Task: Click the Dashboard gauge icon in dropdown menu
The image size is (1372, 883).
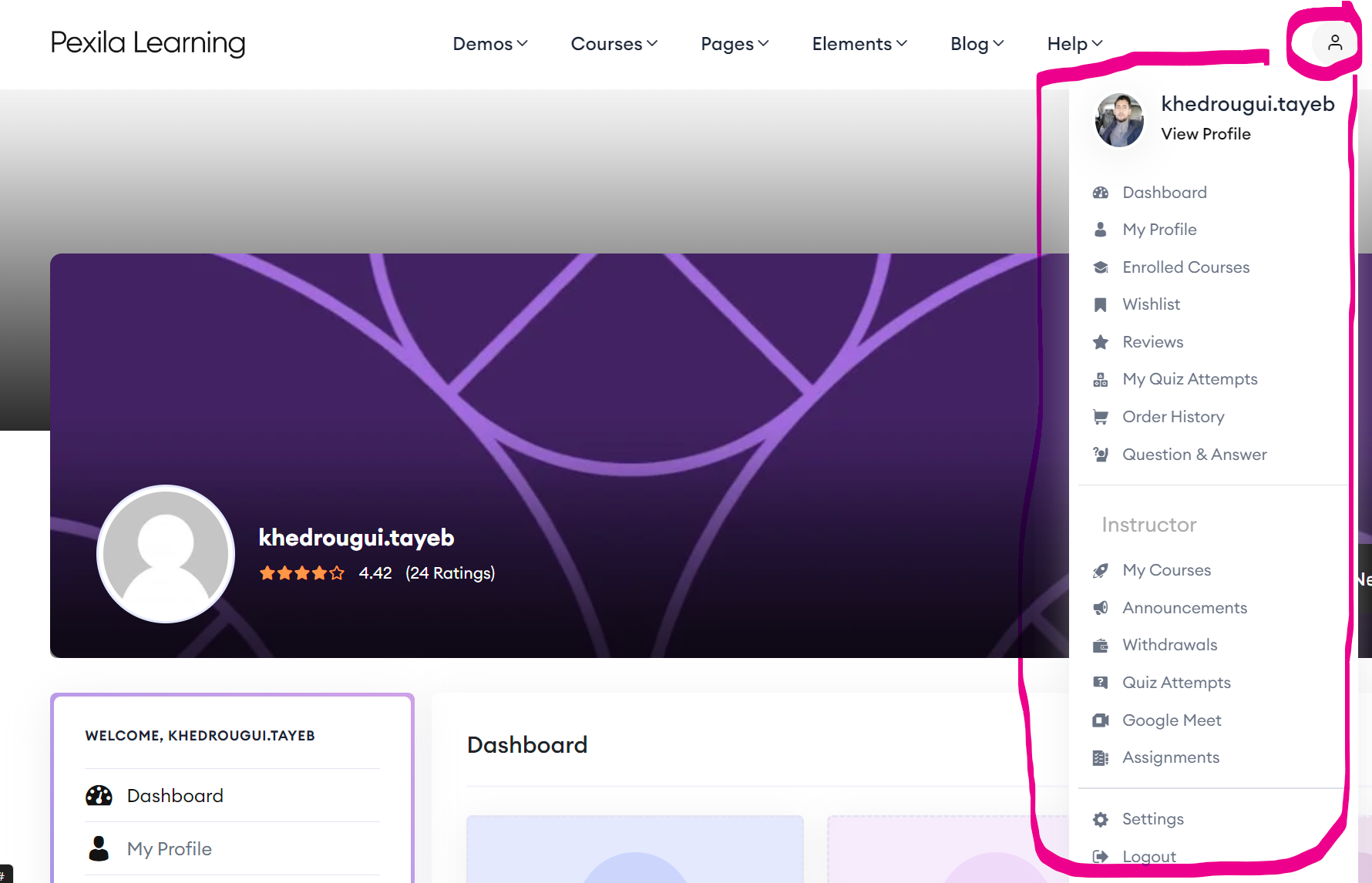Action: coord(1101,193)
